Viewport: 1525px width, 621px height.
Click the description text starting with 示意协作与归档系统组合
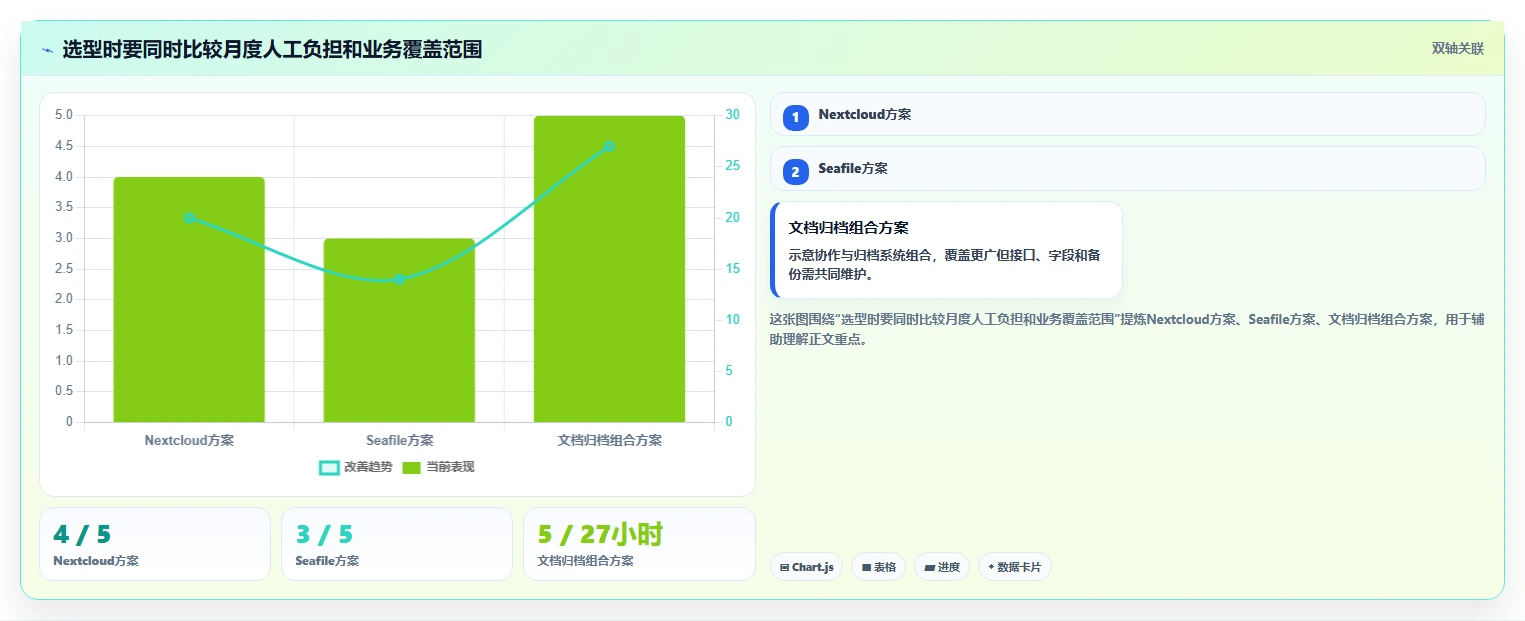tap(945, 264)
